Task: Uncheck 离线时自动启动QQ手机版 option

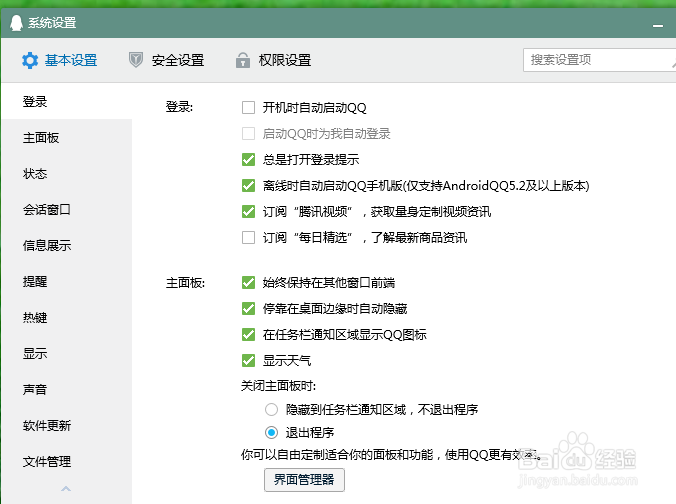Action: (x=248, y=185)
